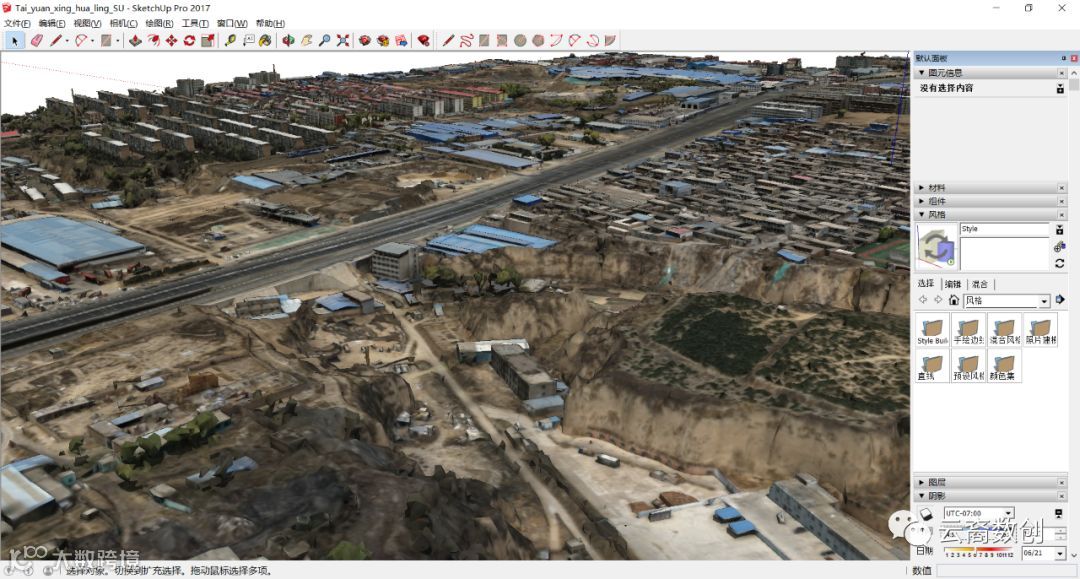The height and width of the screenshot is (579, 1080).
Task: Collapse the 图元信息 panel
Action: [922, 72]
